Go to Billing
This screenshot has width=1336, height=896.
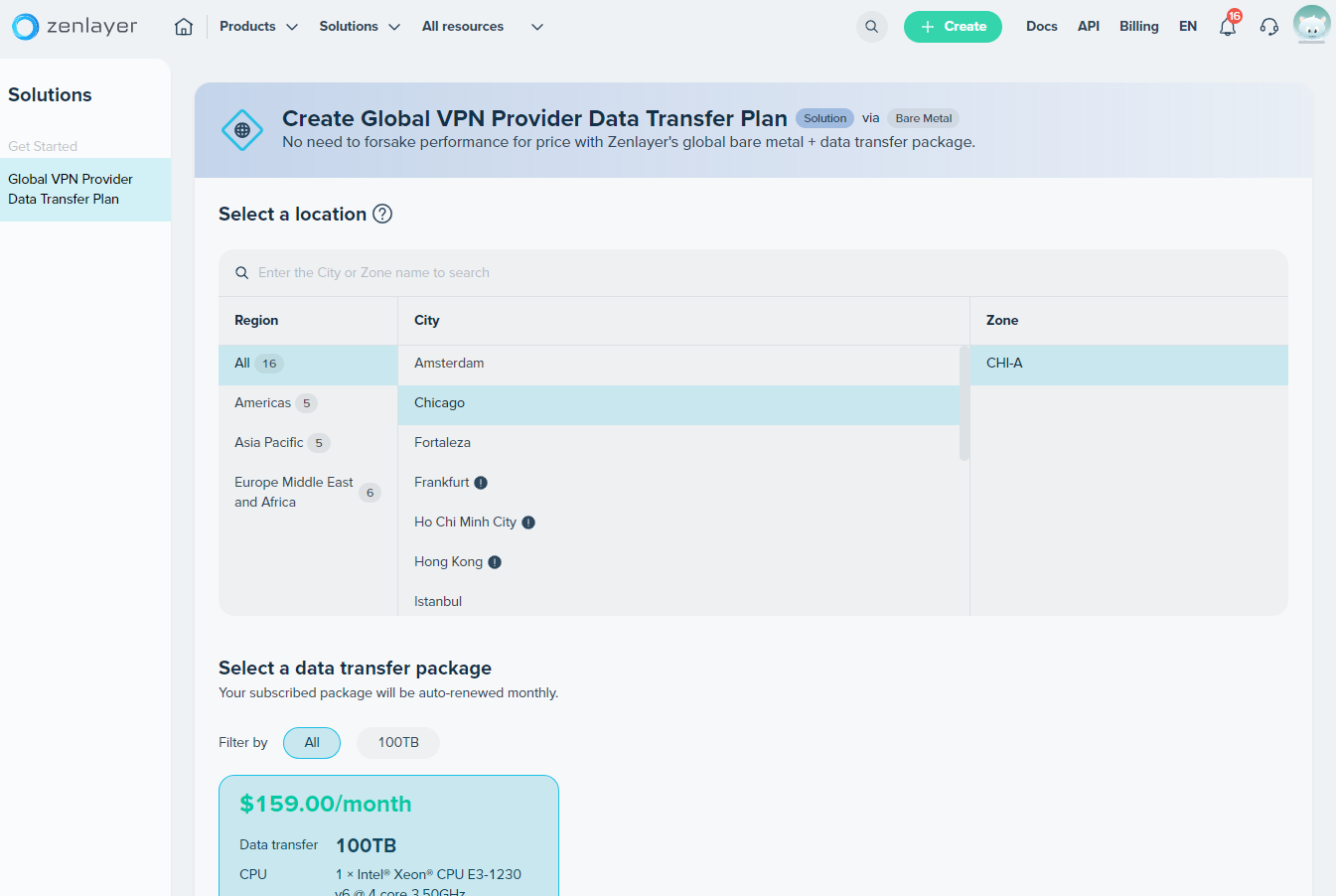coord(1139,27)
